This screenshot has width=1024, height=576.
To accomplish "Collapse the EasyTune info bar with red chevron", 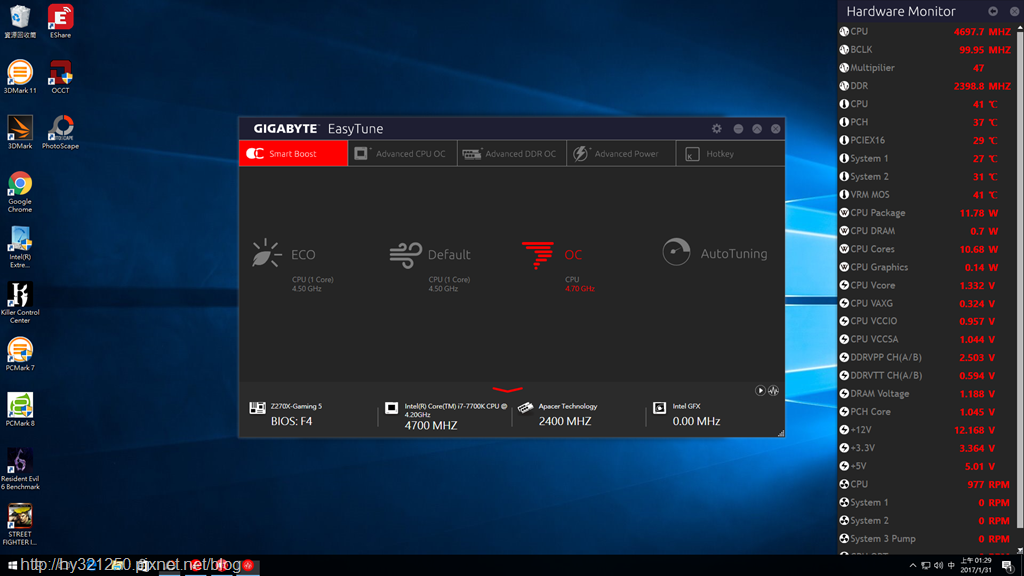I will pos(507,390).
